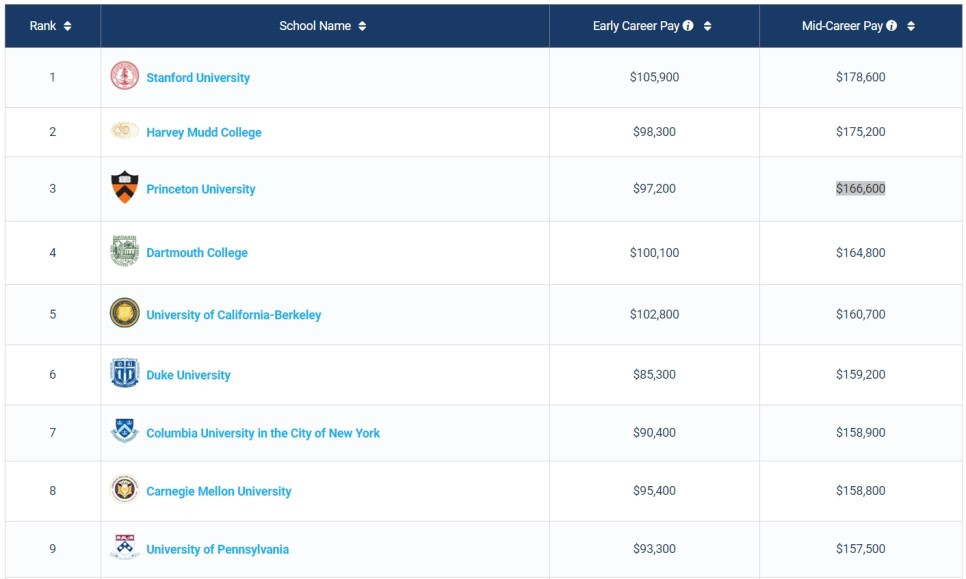Open the Harvey Mudd College link
The image size is (966, 579).
point(204,132)
